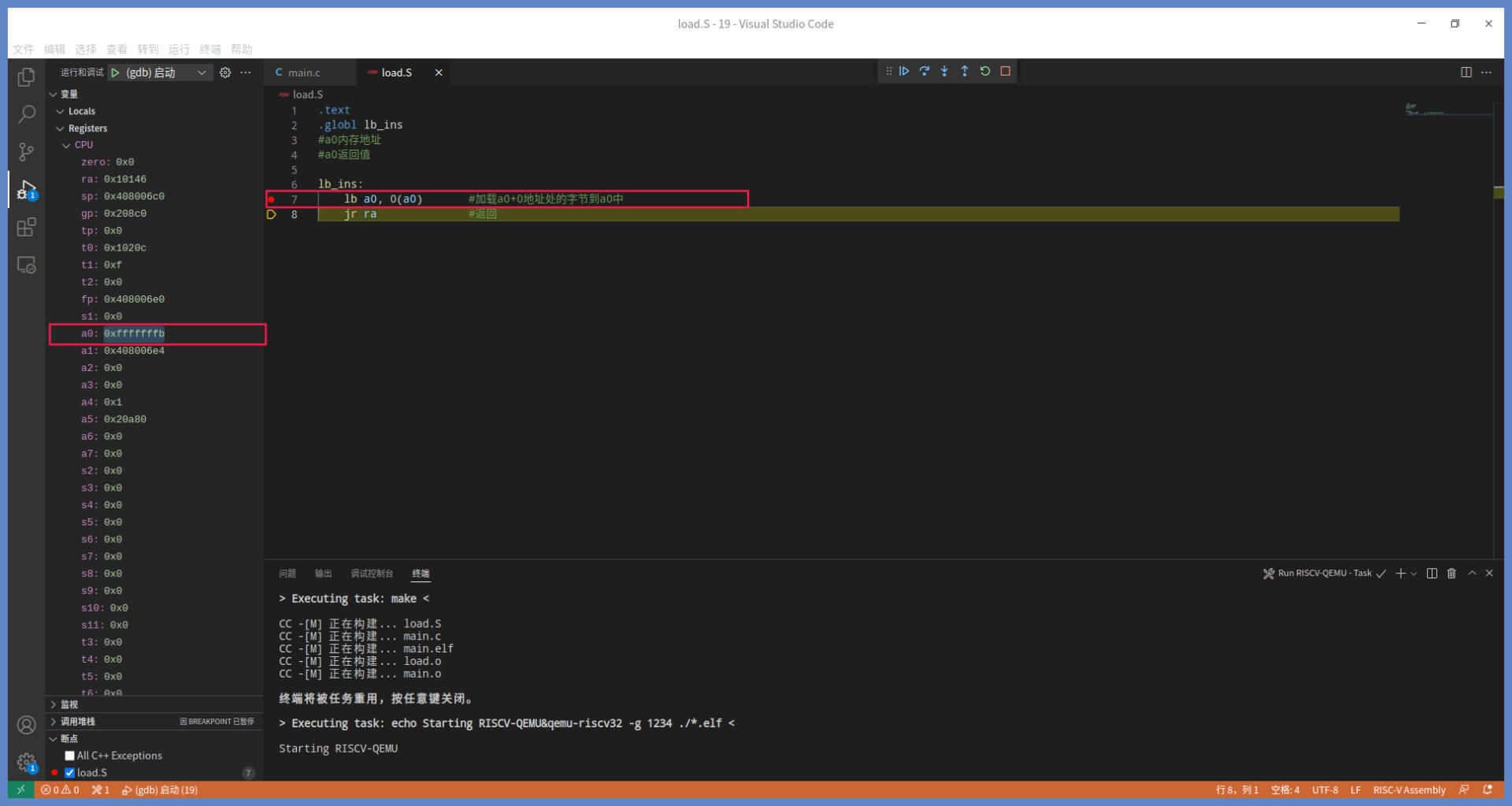
Task: Stop the debugging session
Action: point(1006,71)
